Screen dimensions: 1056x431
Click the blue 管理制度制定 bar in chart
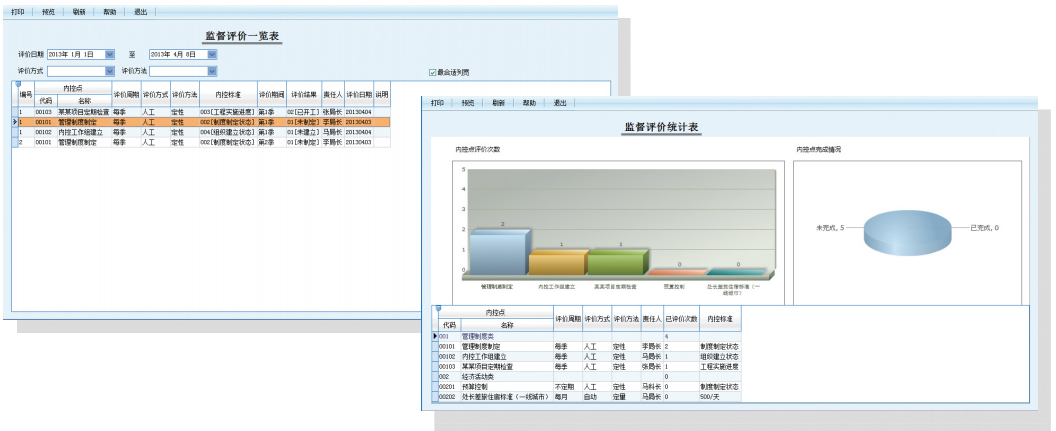(497, 253)
